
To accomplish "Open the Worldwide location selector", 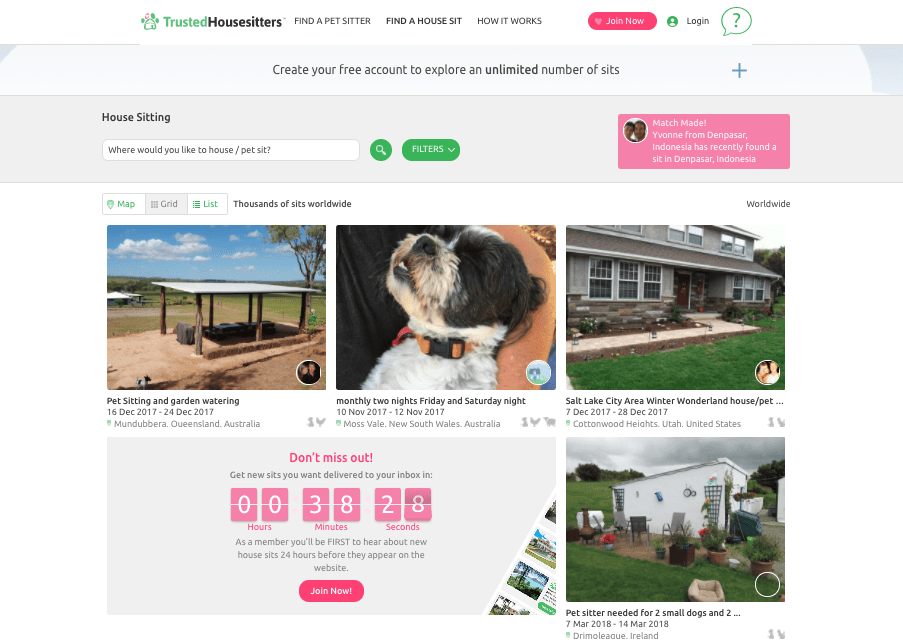I will tap(768, 204).
